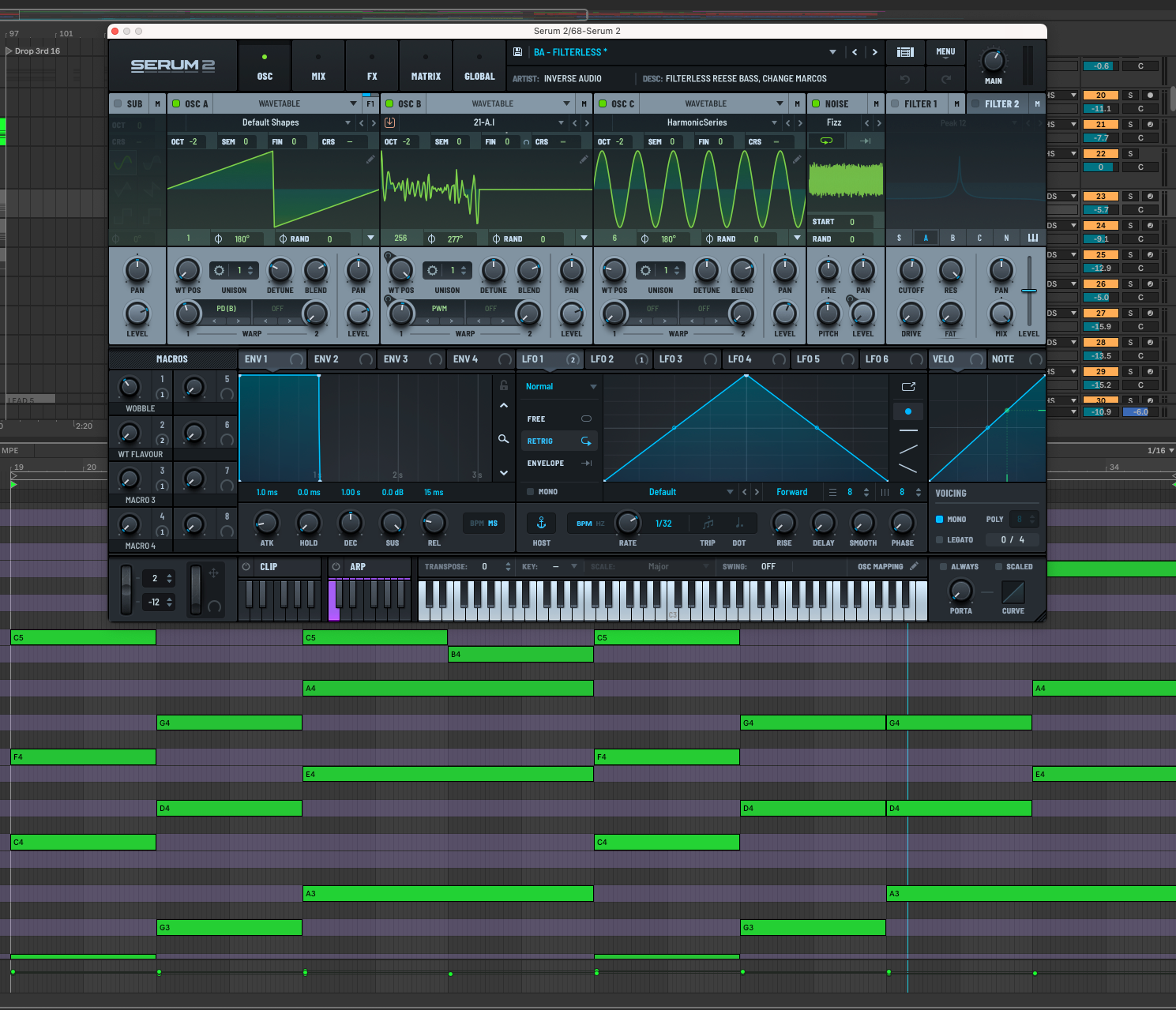Expand the Default Shapes wavetable dropdown
The height and width of the screenshot is (1010, 1176).
(x=348, y=122)
